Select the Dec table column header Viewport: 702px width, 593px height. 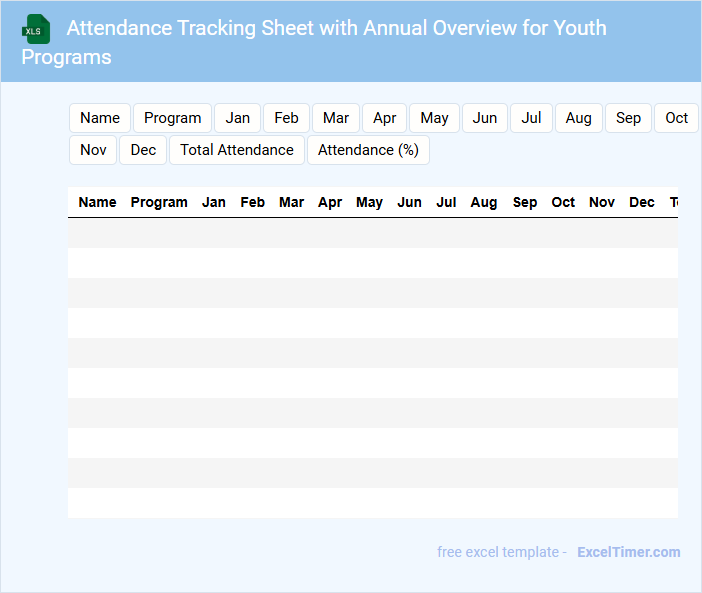(x=642, y=202)
